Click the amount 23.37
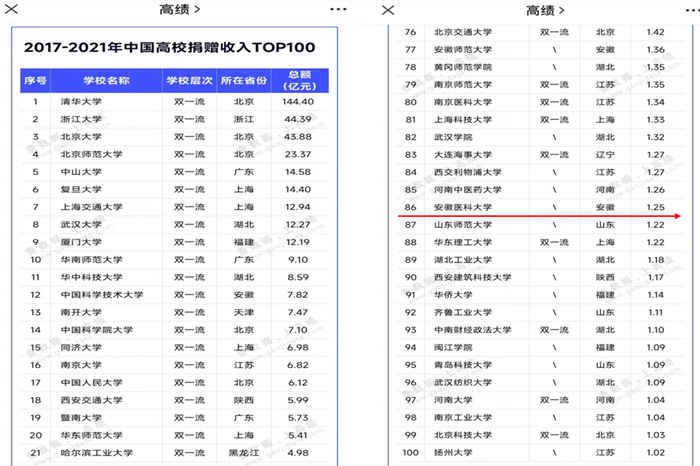 click(298, 154)
